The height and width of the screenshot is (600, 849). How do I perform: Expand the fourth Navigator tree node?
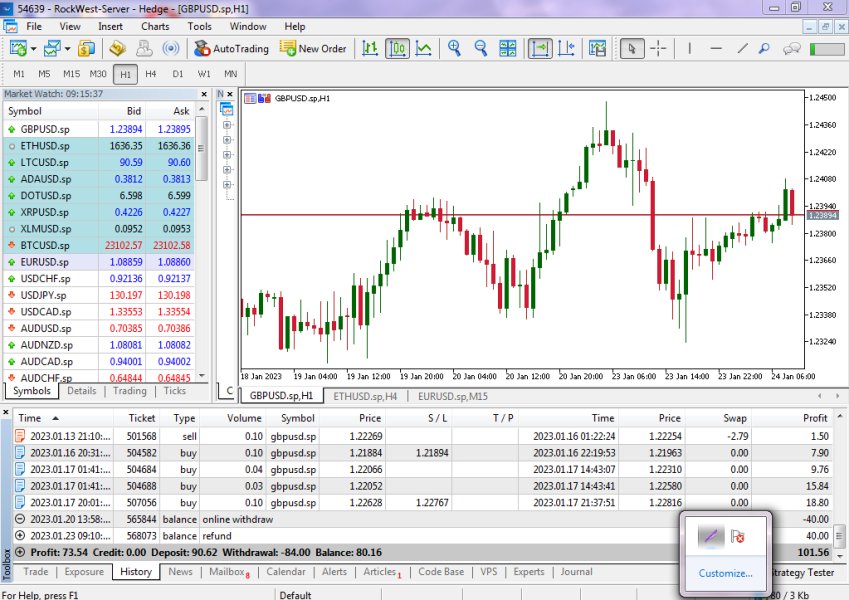pyautogui.click(x=227, y=169)
